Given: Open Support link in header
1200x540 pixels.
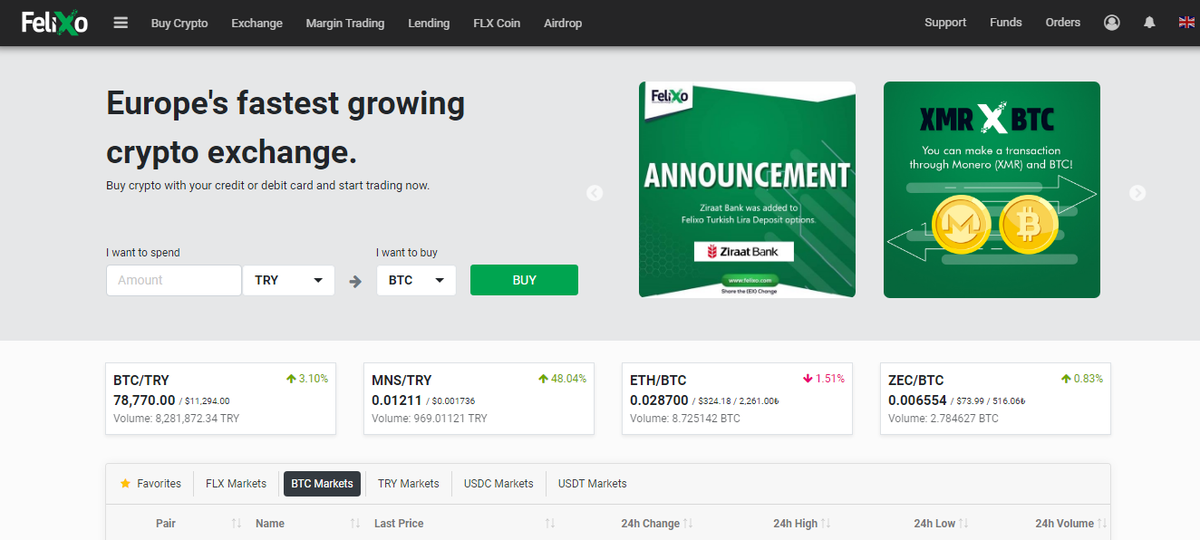Looking at the screenshot, I should click(945, 22).
